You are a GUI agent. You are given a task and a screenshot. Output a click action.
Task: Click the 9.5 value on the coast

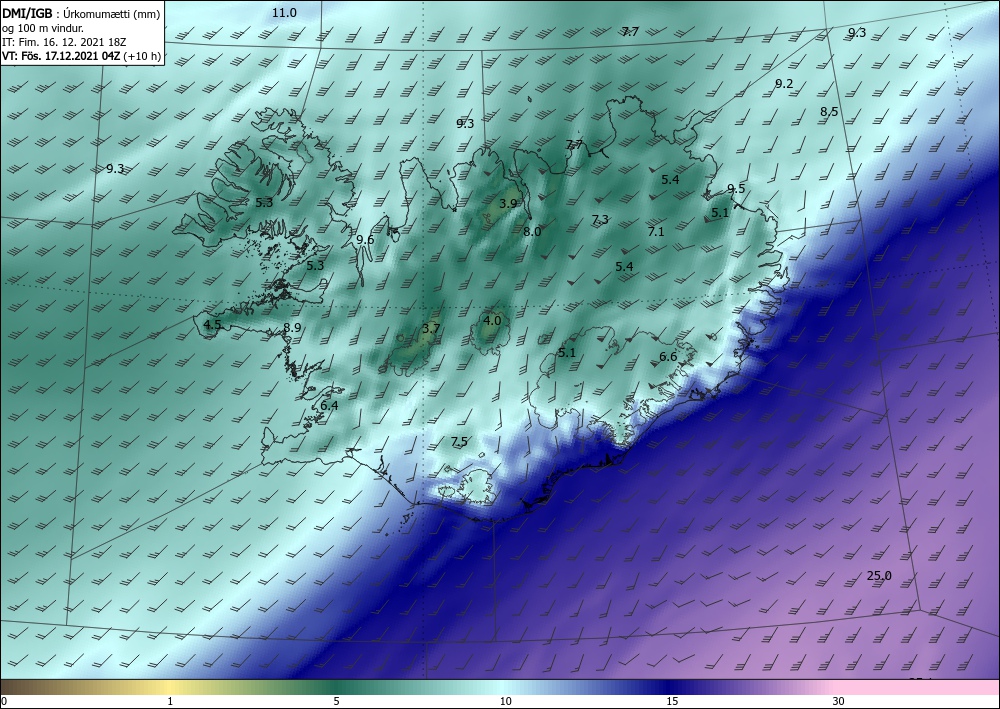tap(736, 188)
